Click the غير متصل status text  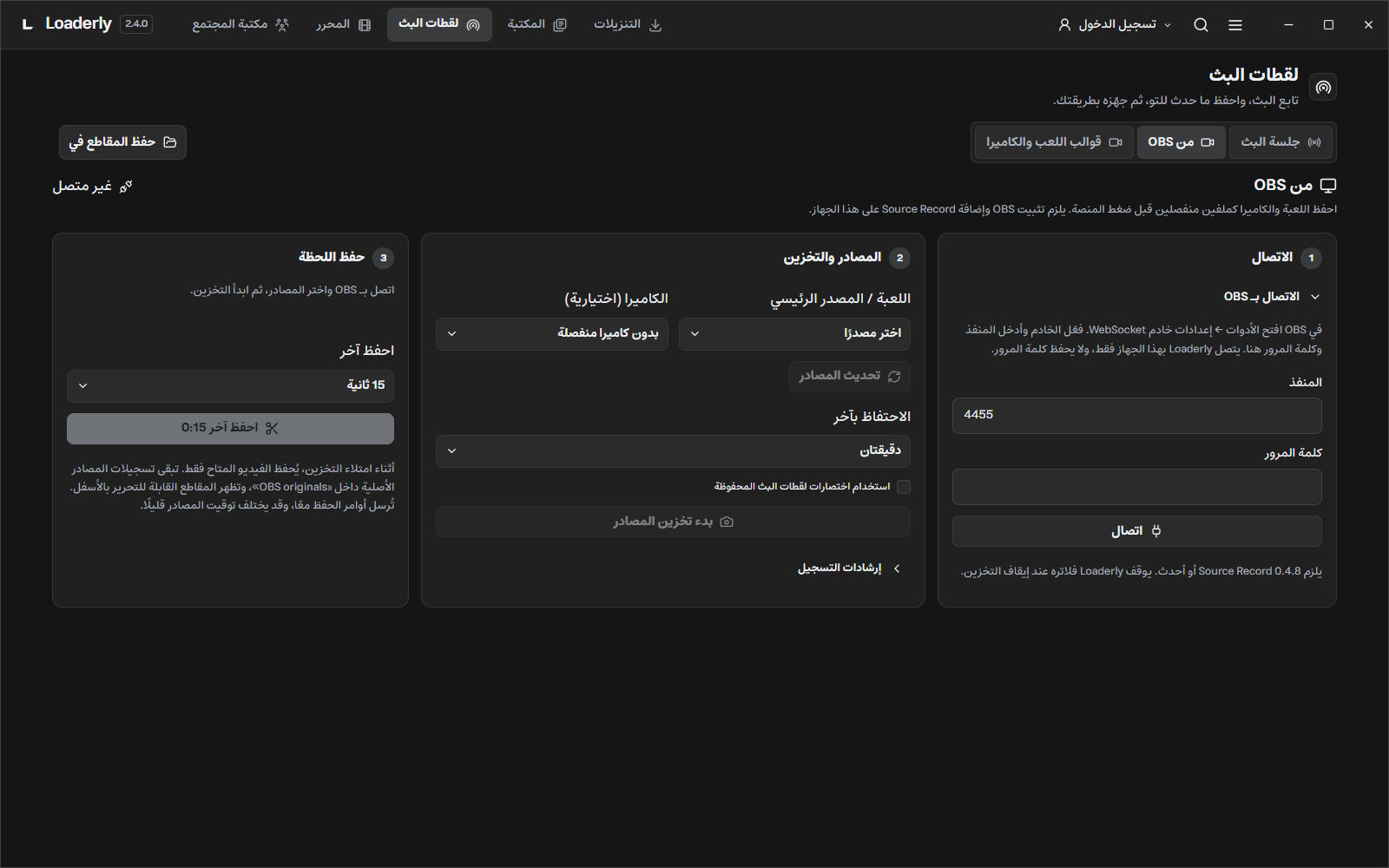click(x=82, y=187)
